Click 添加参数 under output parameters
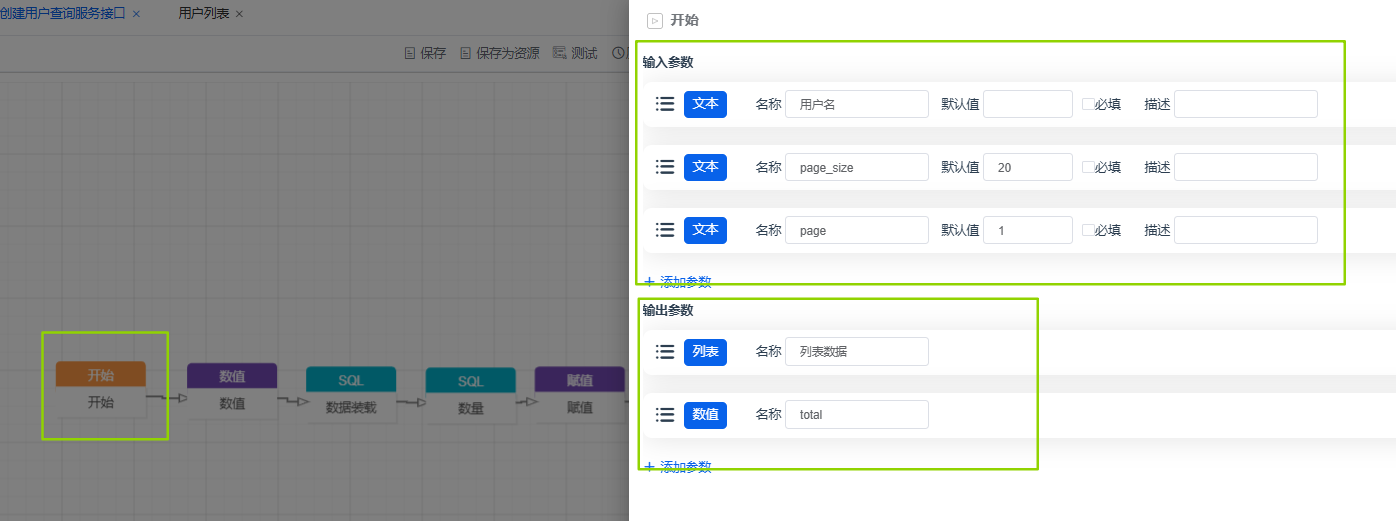 pos(678,467)
